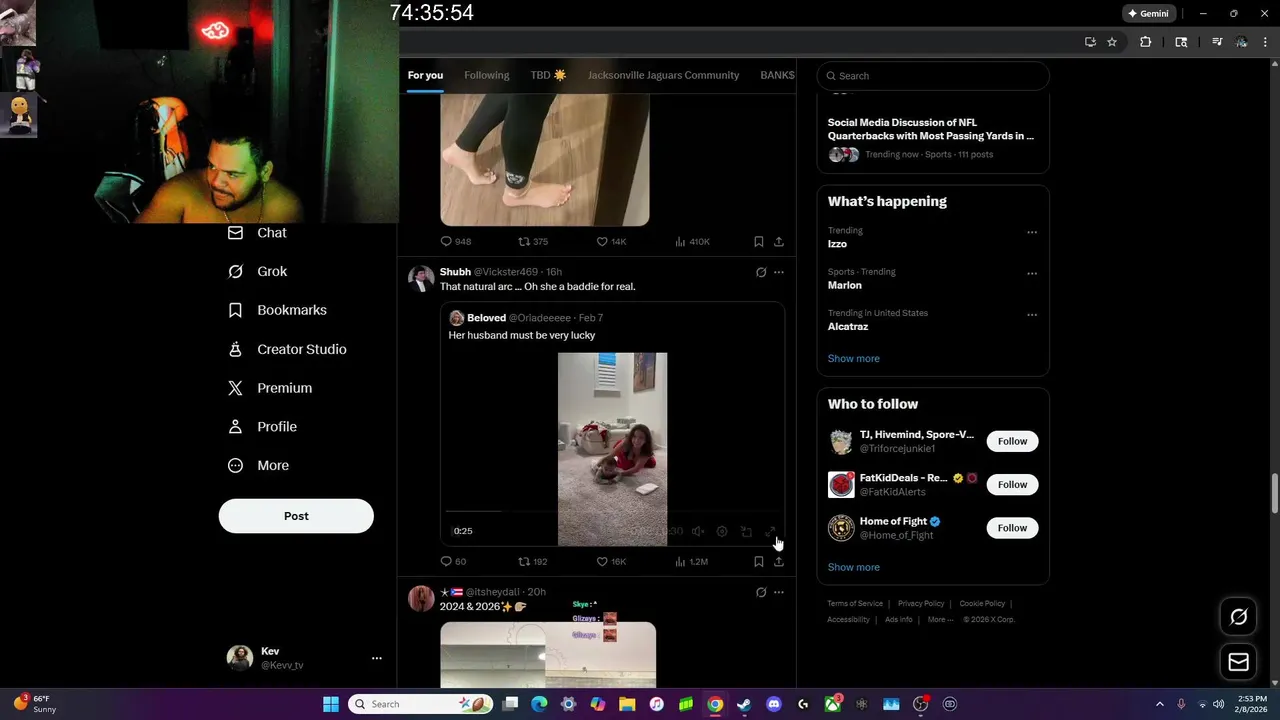
Task: Open the floating Grok button
Action: [x=1238, y=617]
